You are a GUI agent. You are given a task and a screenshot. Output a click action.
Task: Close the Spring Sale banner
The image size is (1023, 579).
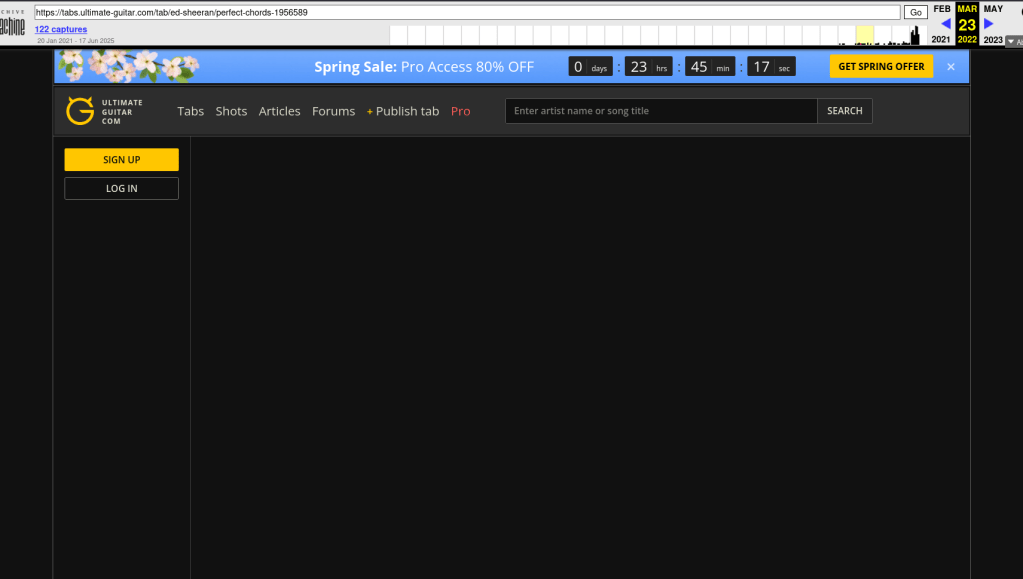pyautogui.click(x=950, y=67)
